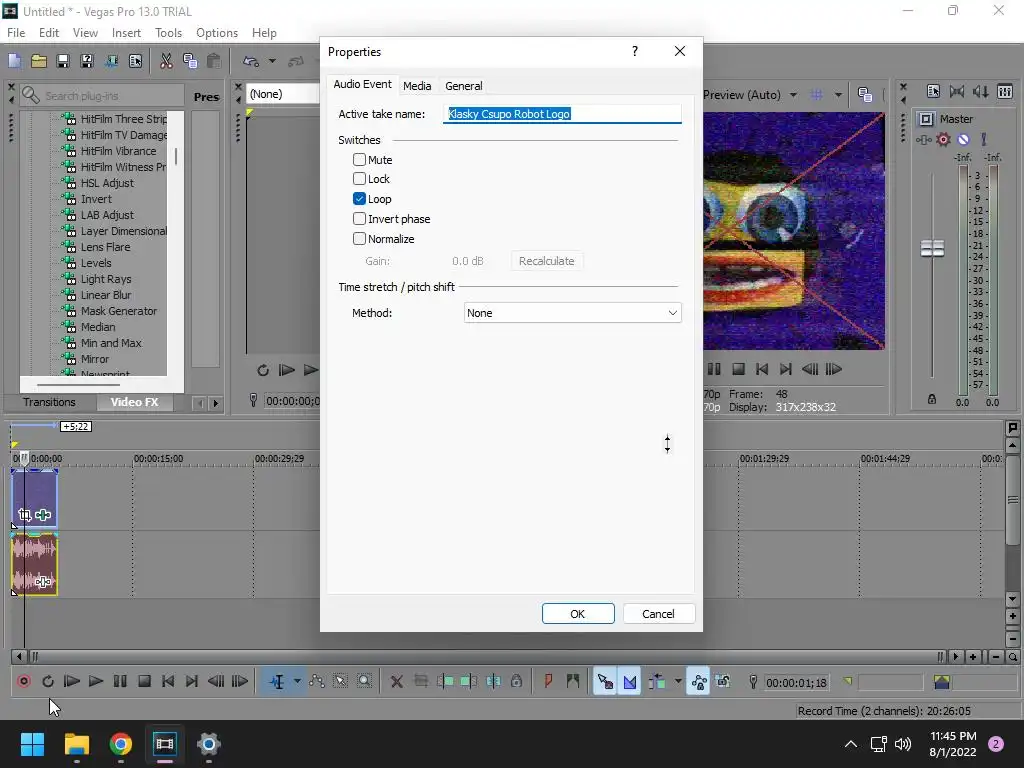1024x768 pixels.
Task: Click the record button in transport bar
Action: (24, 682)
